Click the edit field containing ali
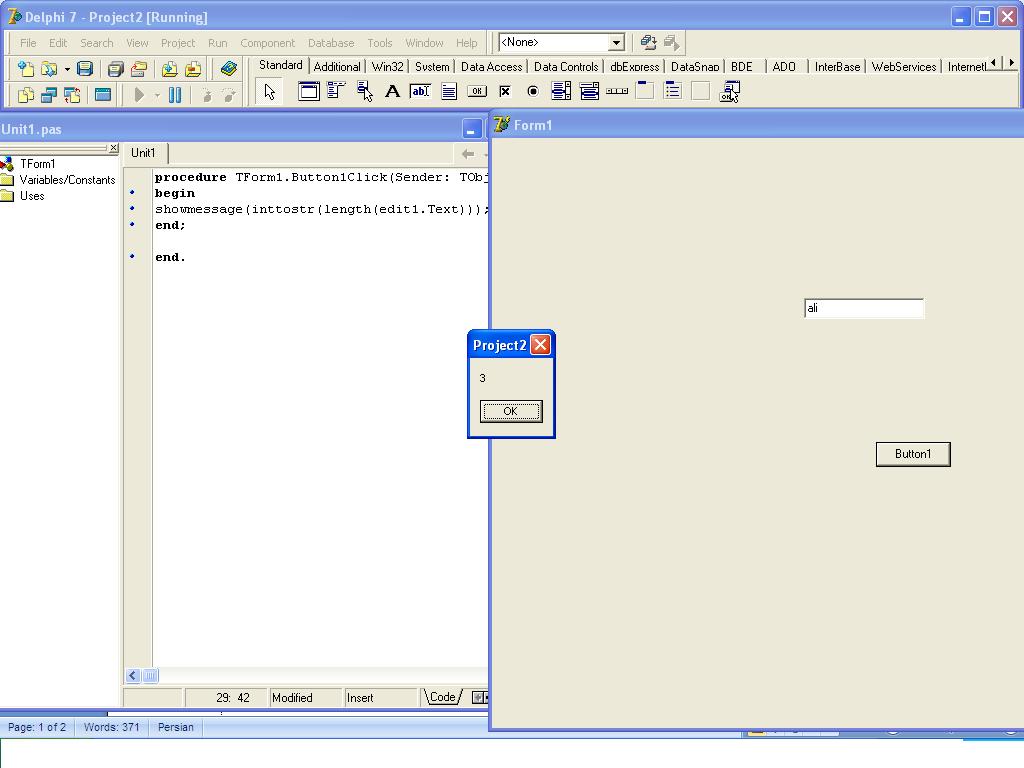The image size is (1024, 768). click(864, 308)
